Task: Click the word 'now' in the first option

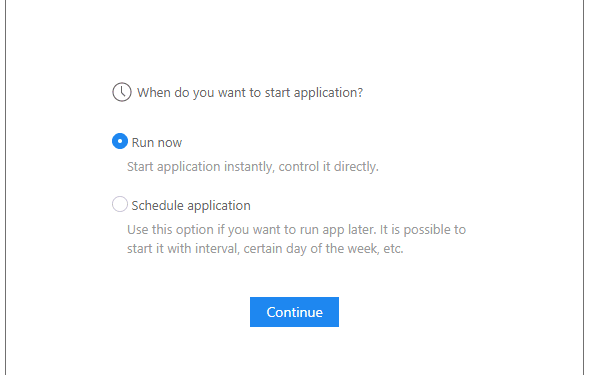Action: tap(170, 143)
